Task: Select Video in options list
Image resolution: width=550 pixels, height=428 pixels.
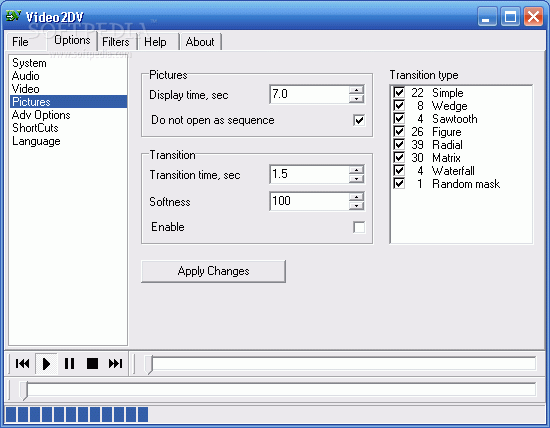Action: coord(68,89)
